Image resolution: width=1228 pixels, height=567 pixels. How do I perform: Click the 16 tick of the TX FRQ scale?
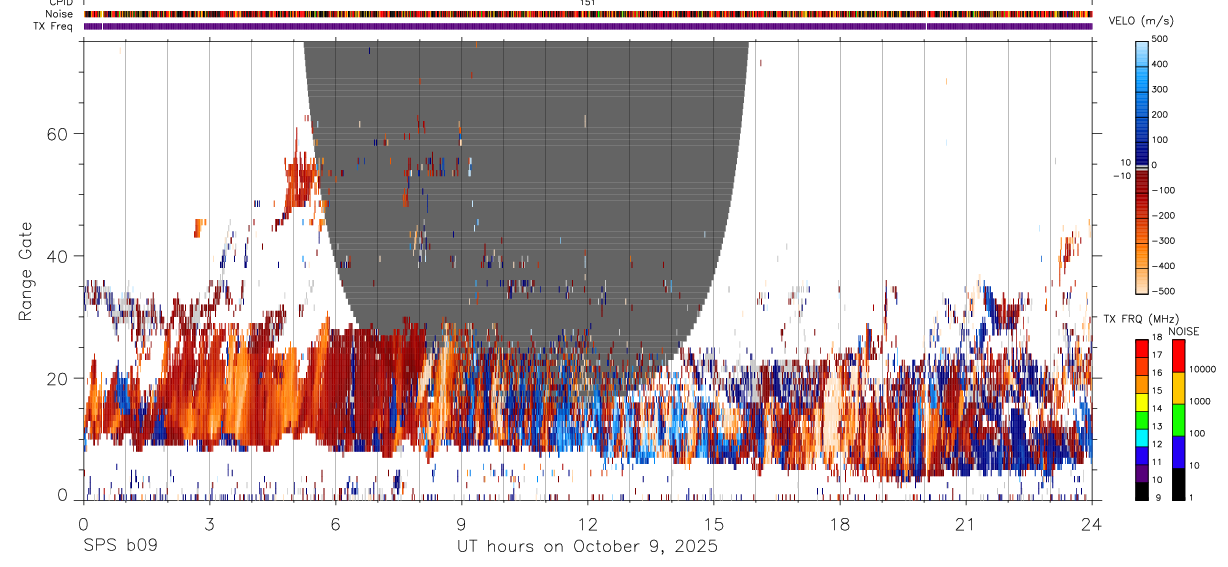pyautogui.click(x=1159, y=373)
